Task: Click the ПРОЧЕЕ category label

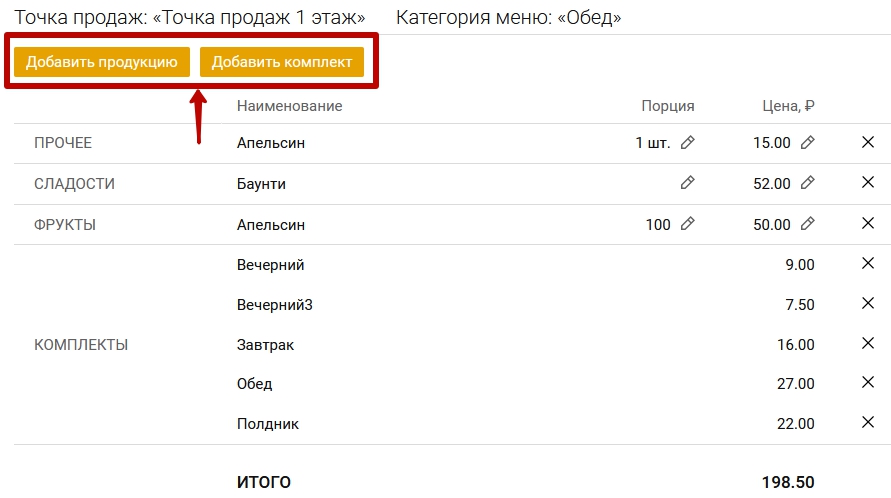Action: [63, 143]
